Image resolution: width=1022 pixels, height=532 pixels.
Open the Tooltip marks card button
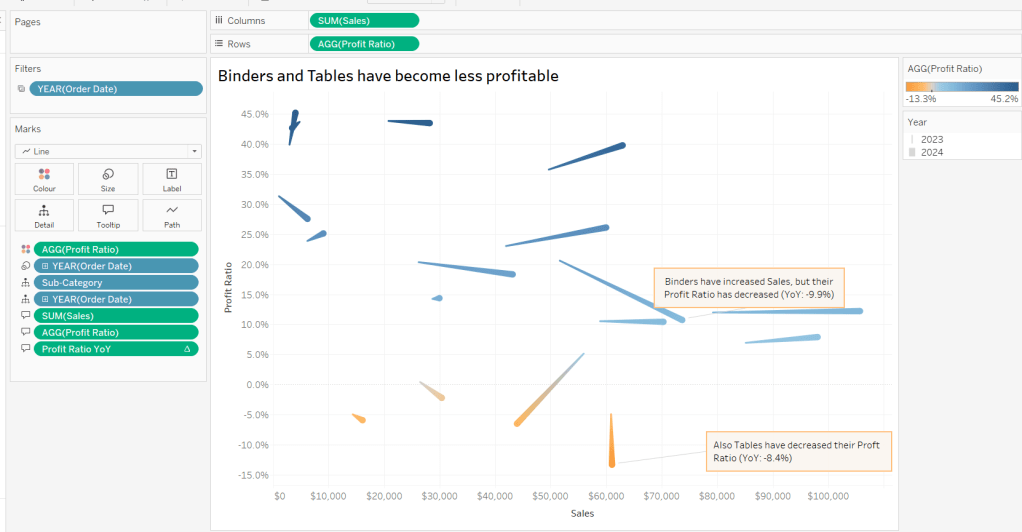coord(108,215)
